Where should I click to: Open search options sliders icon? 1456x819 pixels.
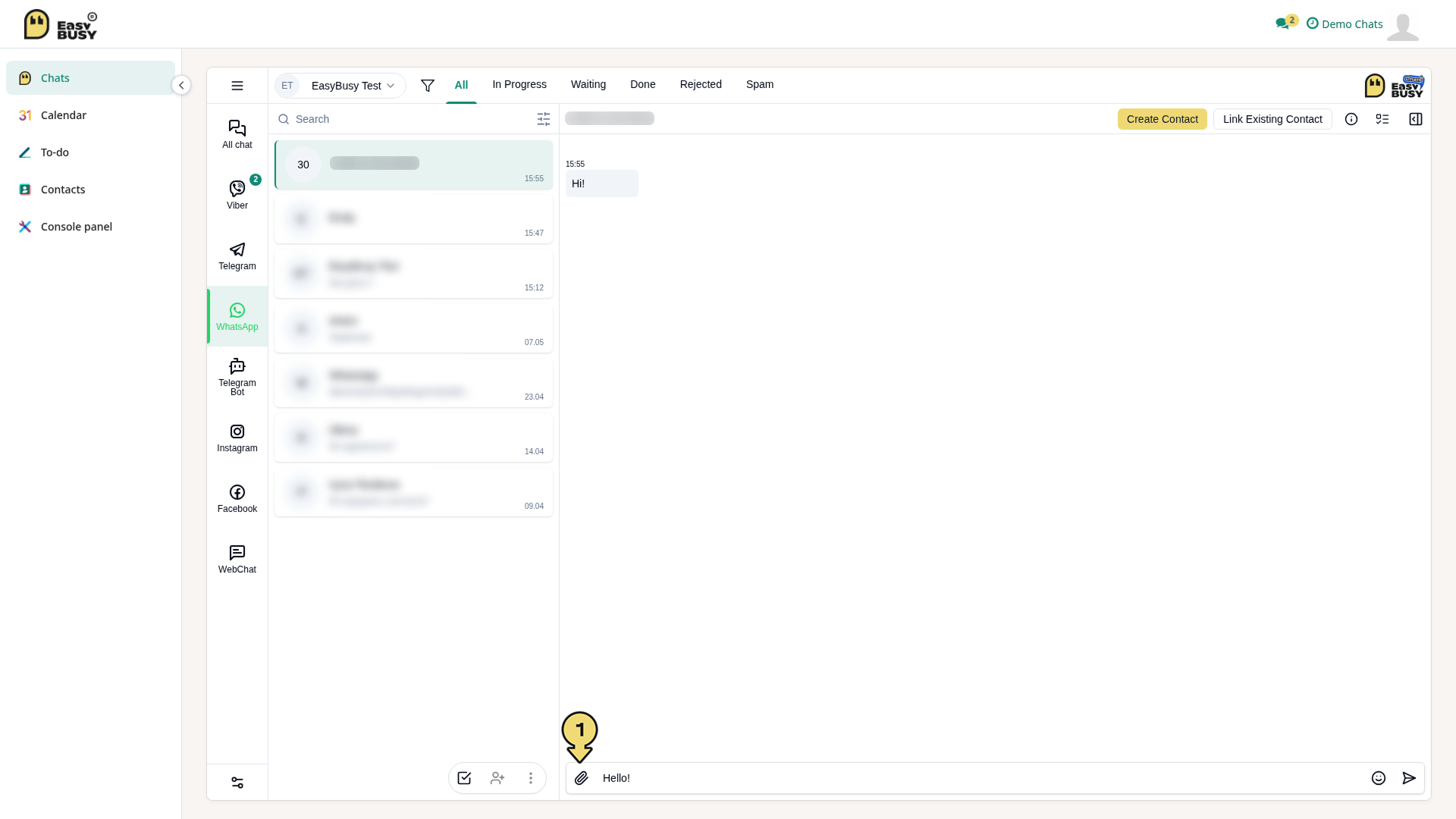[544, 119]
